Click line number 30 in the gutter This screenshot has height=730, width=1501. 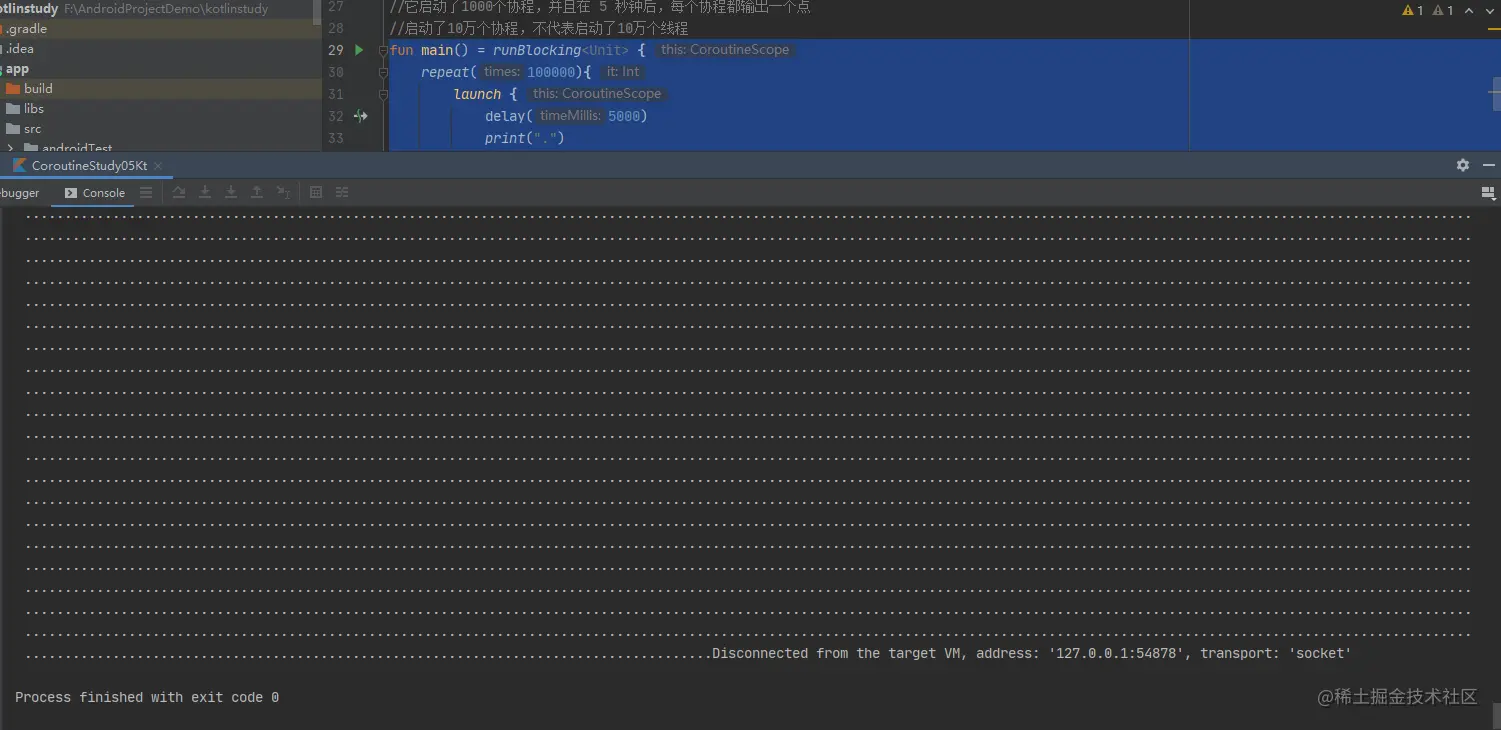(x=336, y=72)
